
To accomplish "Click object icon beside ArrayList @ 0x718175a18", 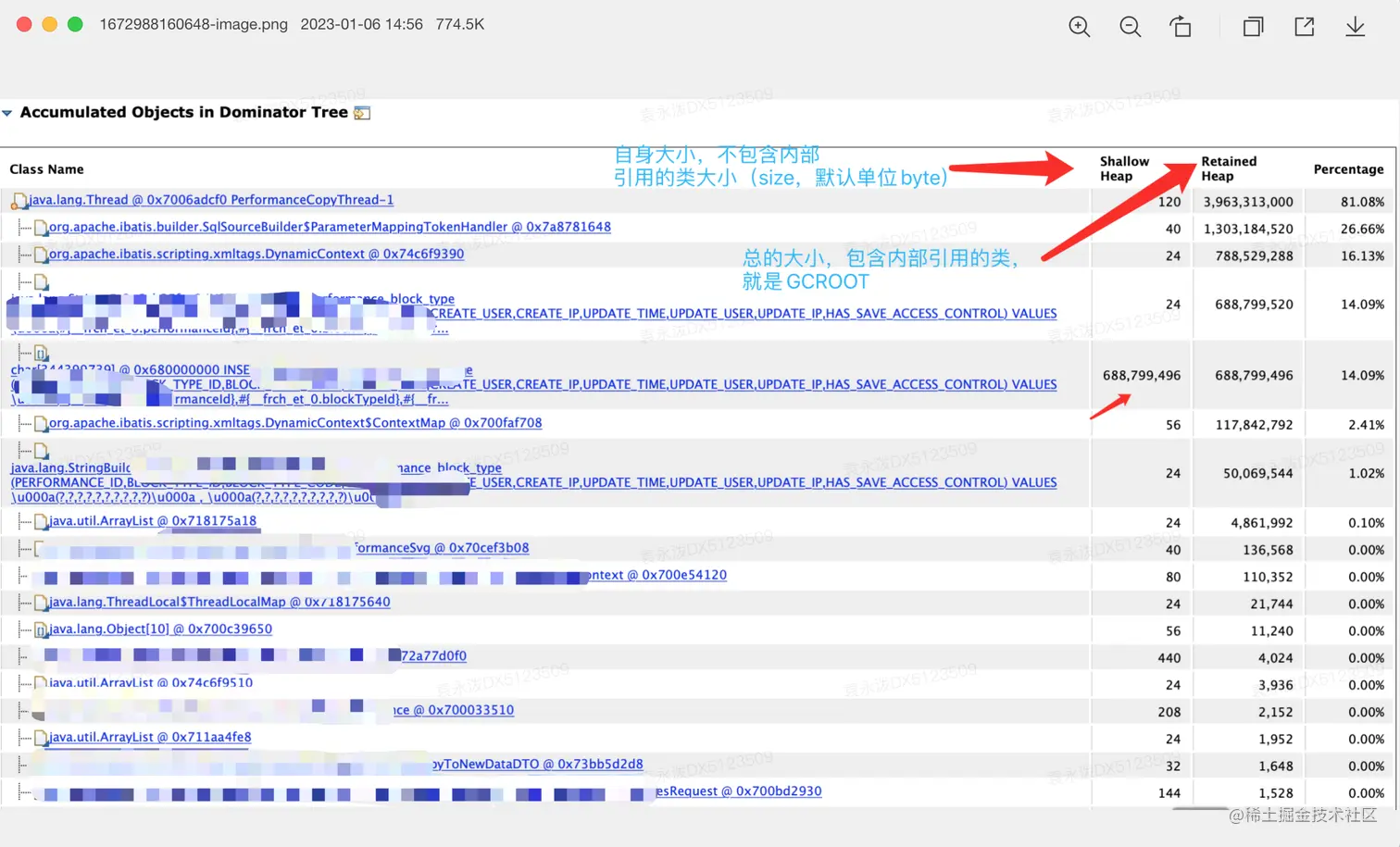I will pyautogui.click(x=41, y=522).
